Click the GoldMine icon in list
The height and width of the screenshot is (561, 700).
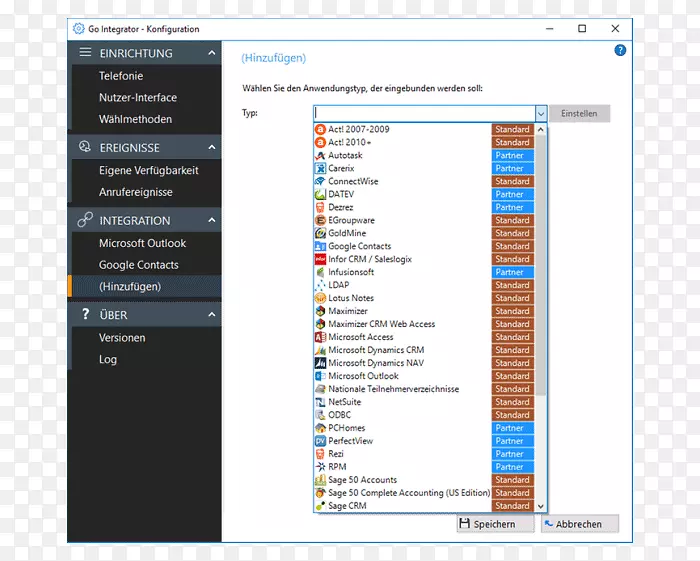320,233
